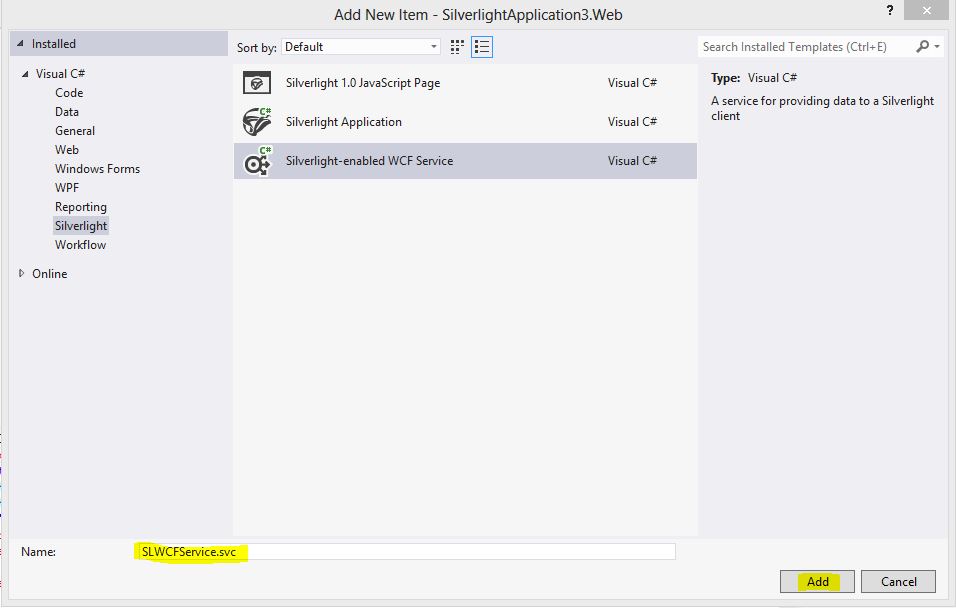This screenshot has height=608, width=956.
Task: Click Visual C# label of Silverlight Application row
Action: [632, 122]
